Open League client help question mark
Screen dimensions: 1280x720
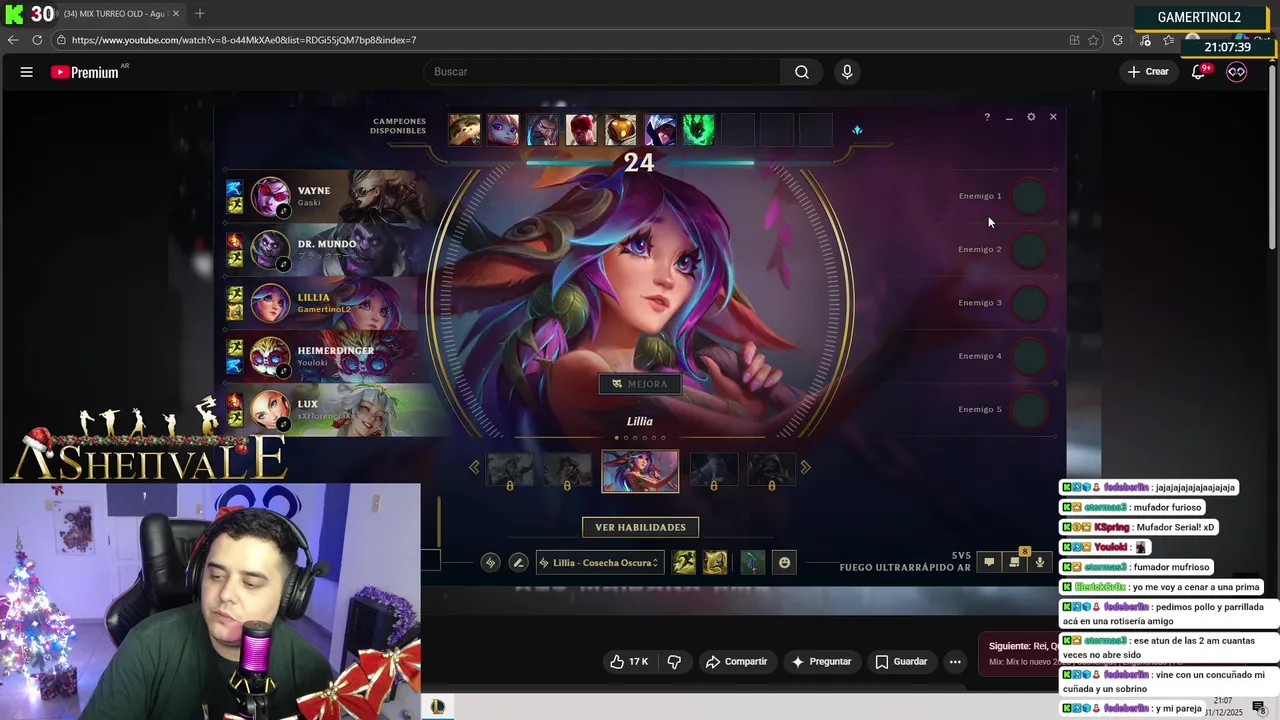click(987, 117)
